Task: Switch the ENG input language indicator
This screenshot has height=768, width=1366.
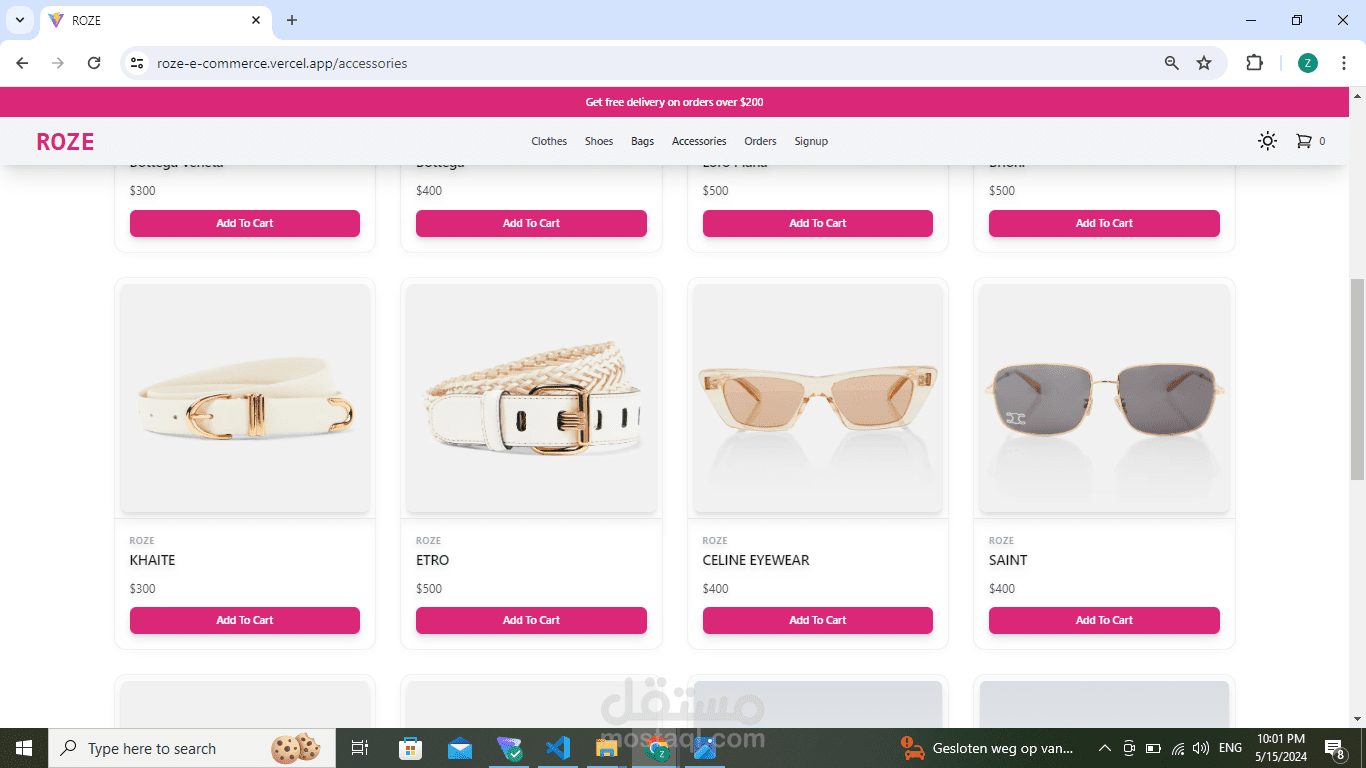Action: coord(1231,748)
